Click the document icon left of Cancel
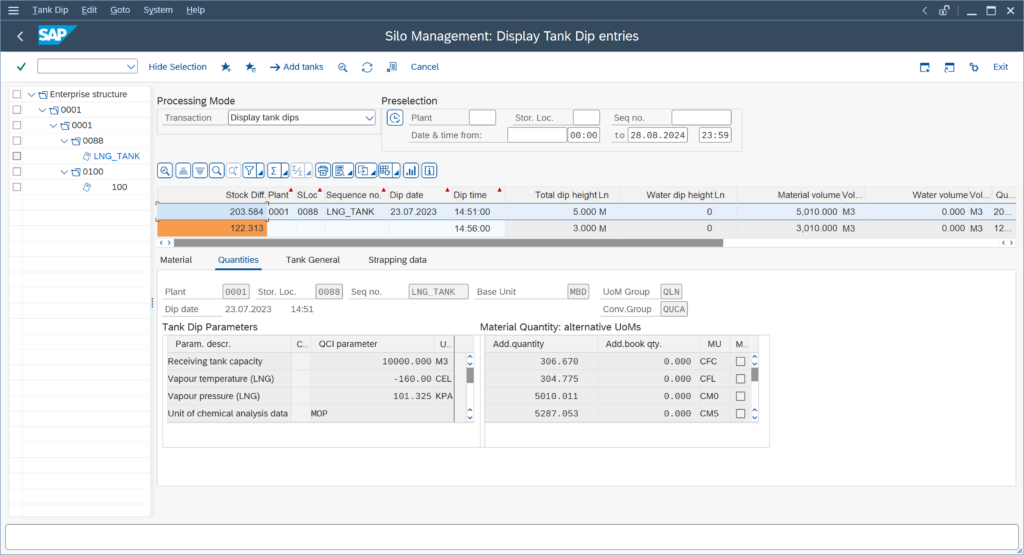1024x555 pixels. (392, 67)
